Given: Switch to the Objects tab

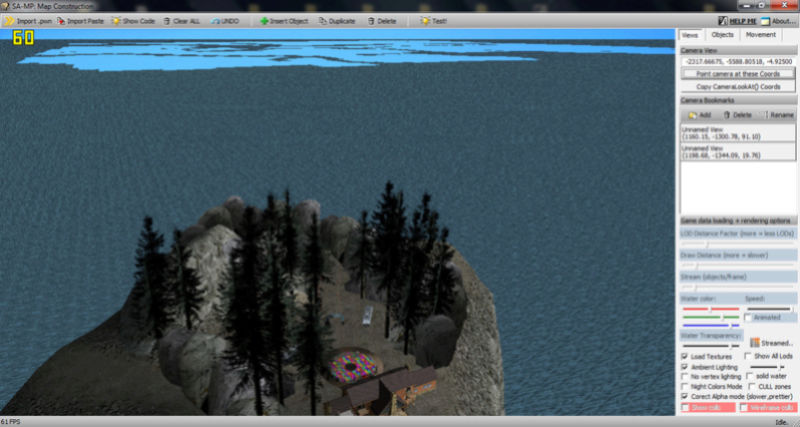Looking at the screenshot, I should click(722, 35).
